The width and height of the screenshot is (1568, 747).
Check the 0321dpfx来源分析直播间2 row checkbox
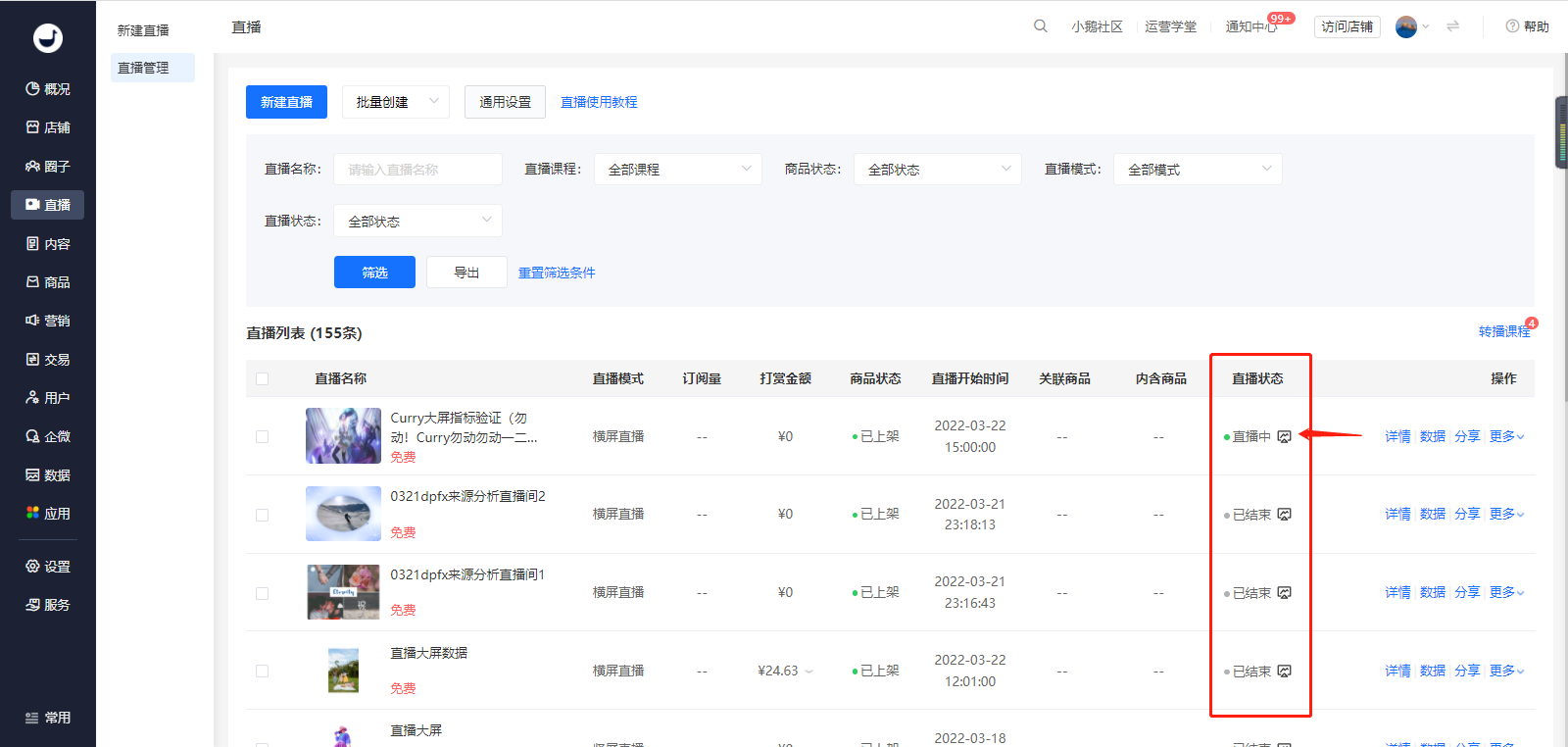tap(262, 515)
